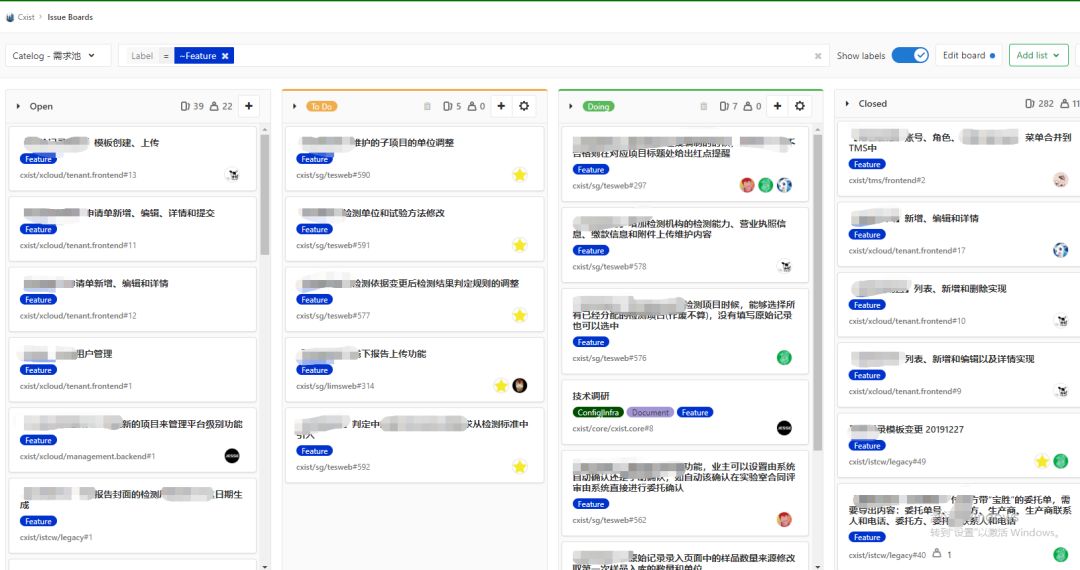Click the Doing list vertical scrollbar

click(x=818, y=293)
